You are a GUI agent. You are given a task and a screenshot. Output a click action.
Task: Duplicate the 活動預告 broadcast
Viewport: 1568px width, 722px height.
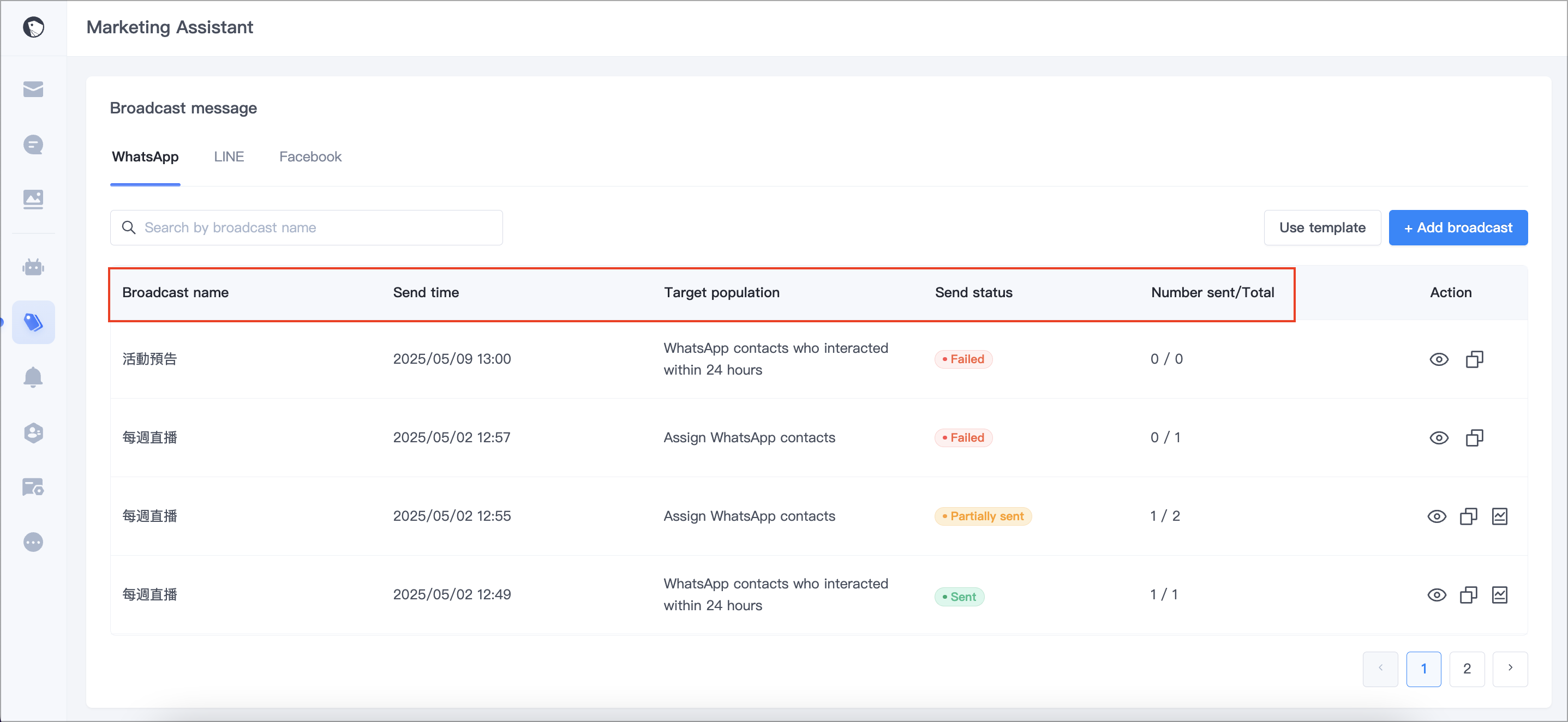coord(1474,359)
